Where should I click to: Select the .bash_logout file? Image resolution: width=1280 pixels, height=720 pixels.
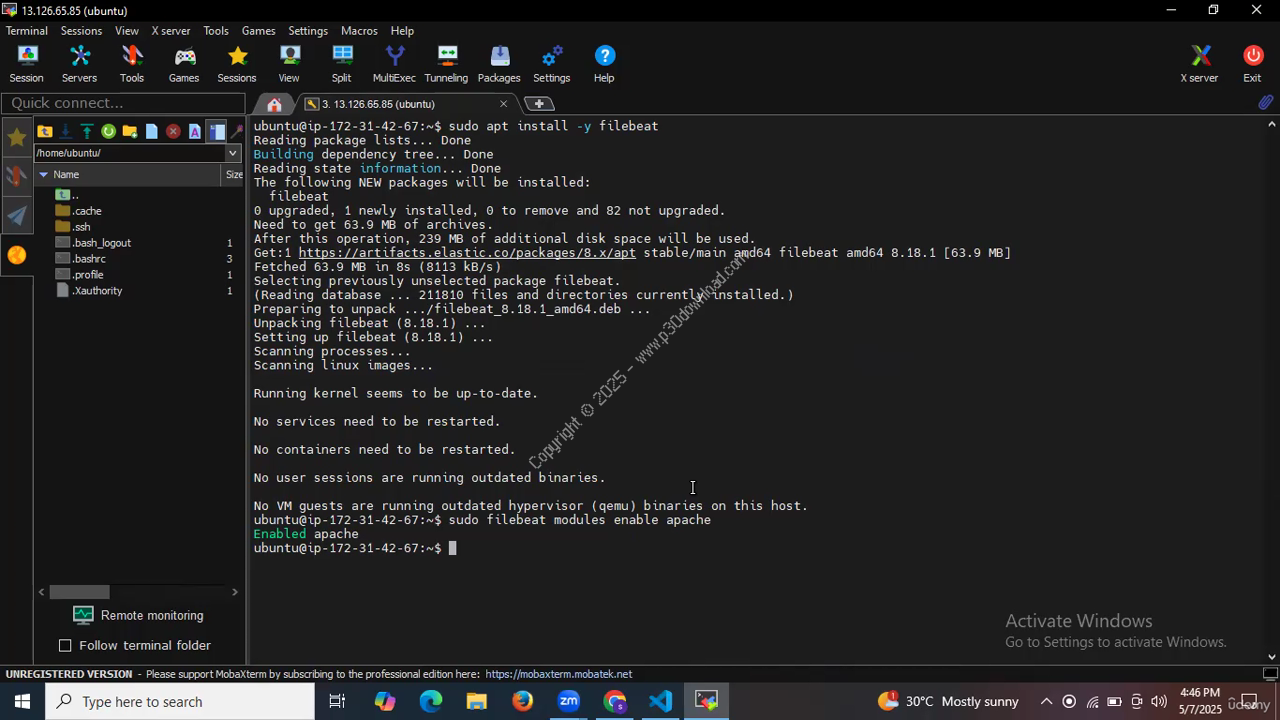click(101, 243)
